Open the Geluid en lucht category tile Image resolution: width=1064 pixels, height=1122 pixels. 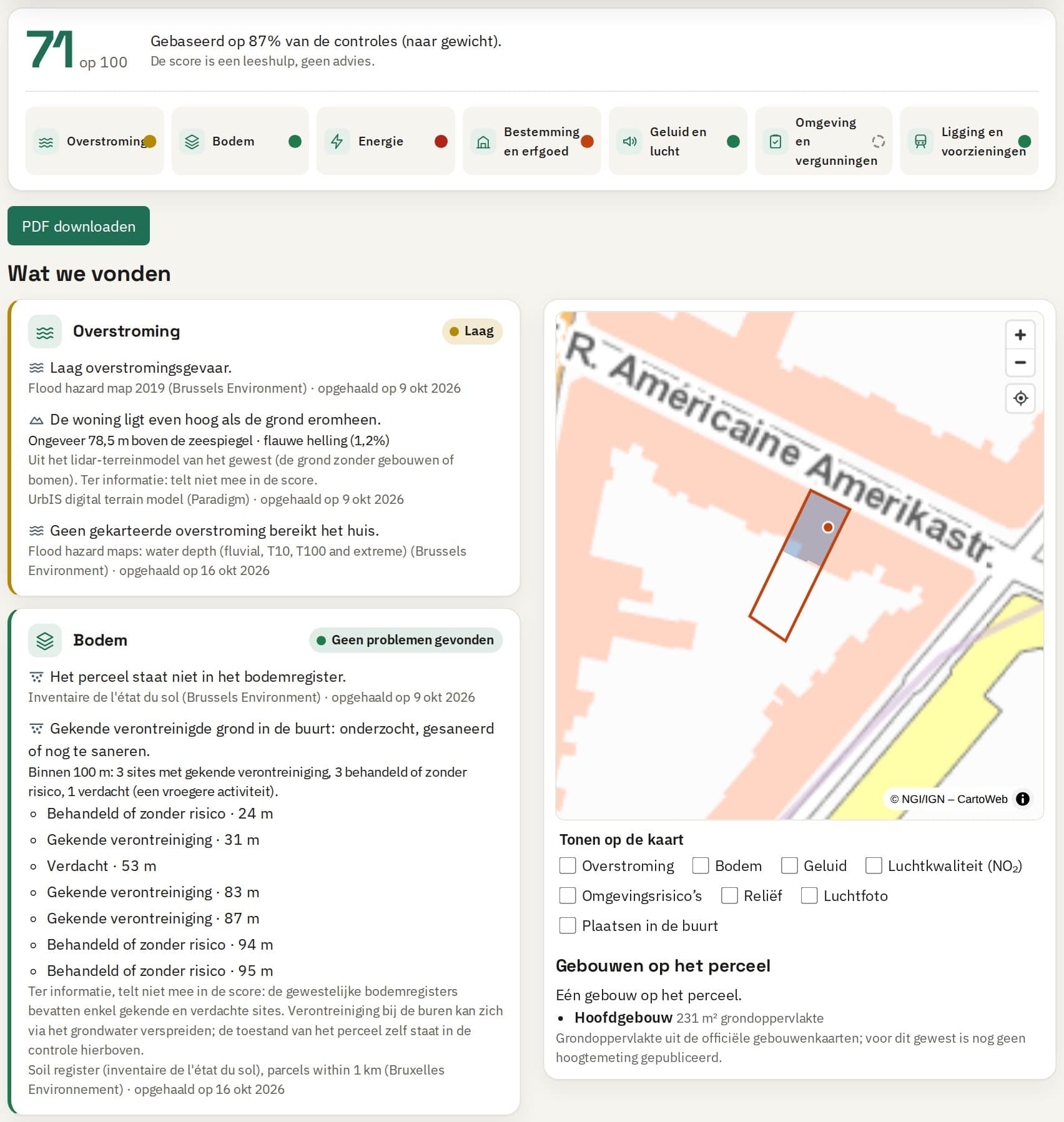click(x=677, y=141)
